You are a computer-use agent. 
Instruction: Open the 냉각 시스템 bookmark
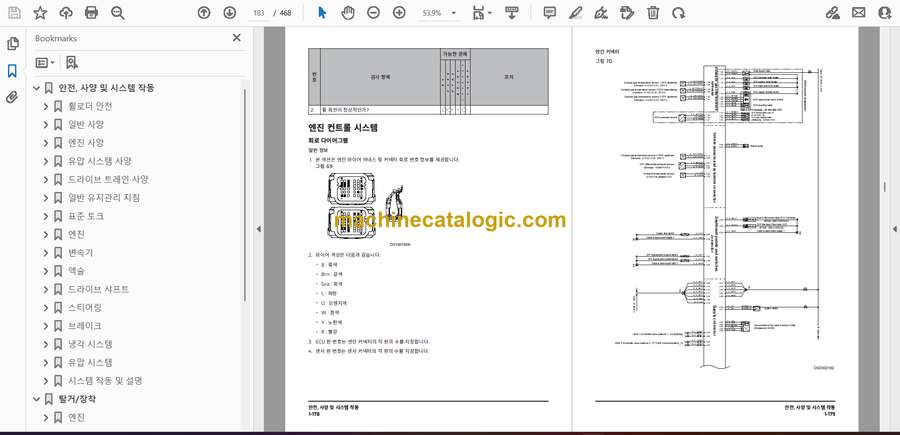(x=90, y=344)
